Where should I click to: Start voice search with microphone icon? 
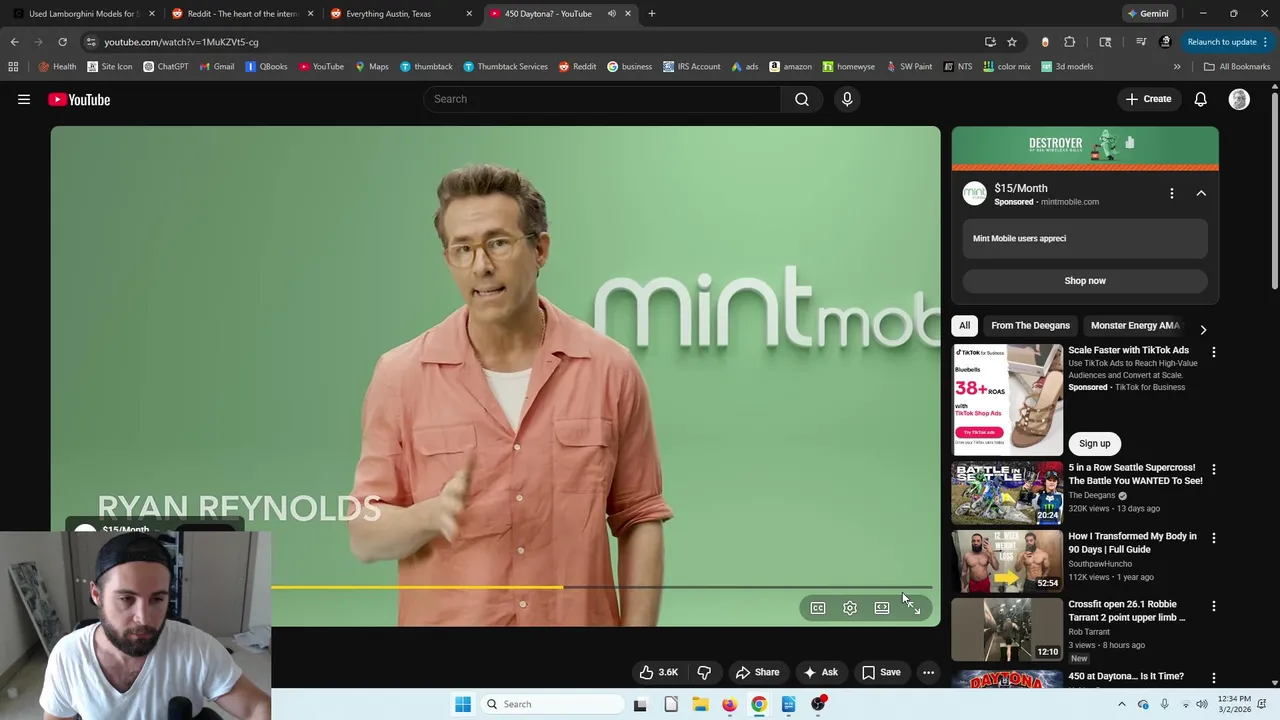[x=847, y=99]
